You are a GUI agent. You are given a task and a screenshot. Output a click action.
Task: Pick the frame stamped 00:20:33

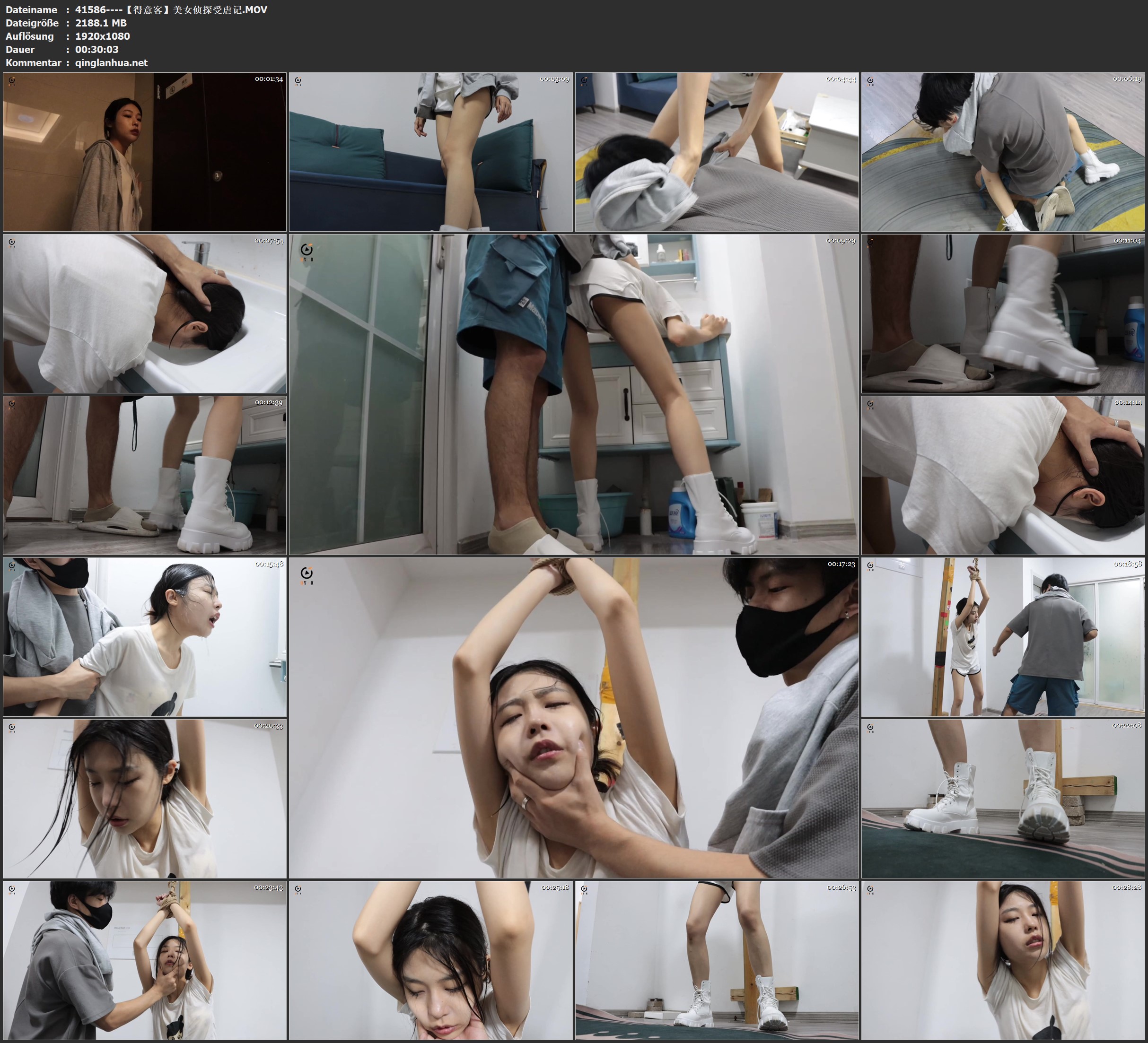pos(145,798)
